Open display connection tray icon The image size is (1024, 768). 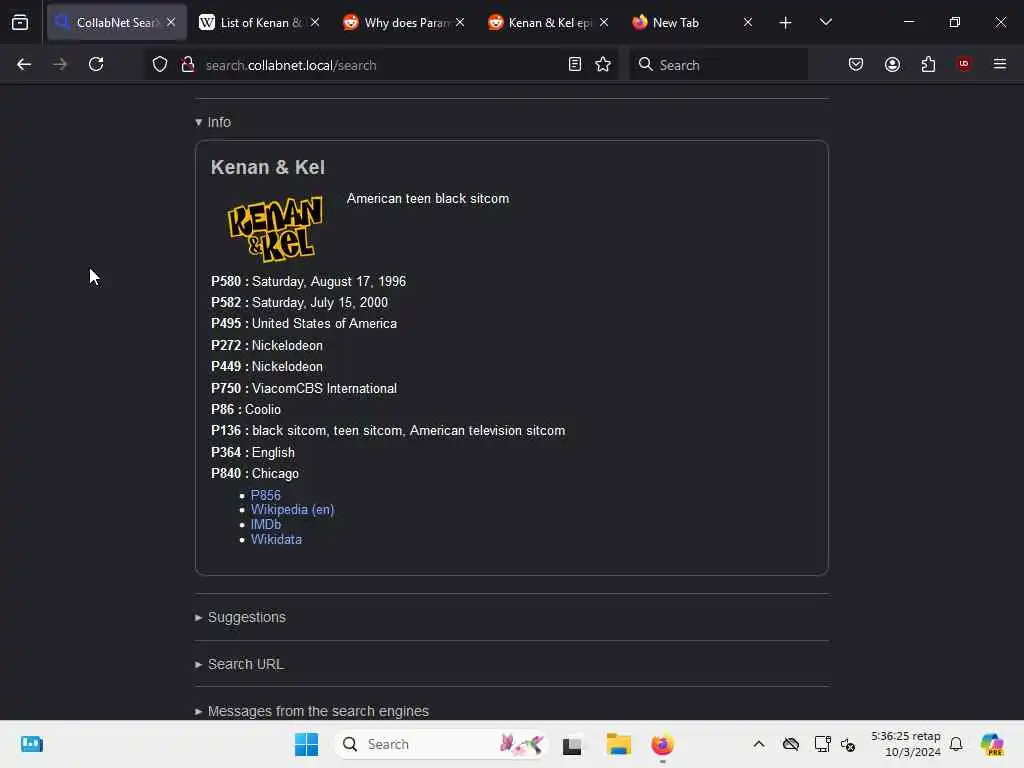(822, 744)
